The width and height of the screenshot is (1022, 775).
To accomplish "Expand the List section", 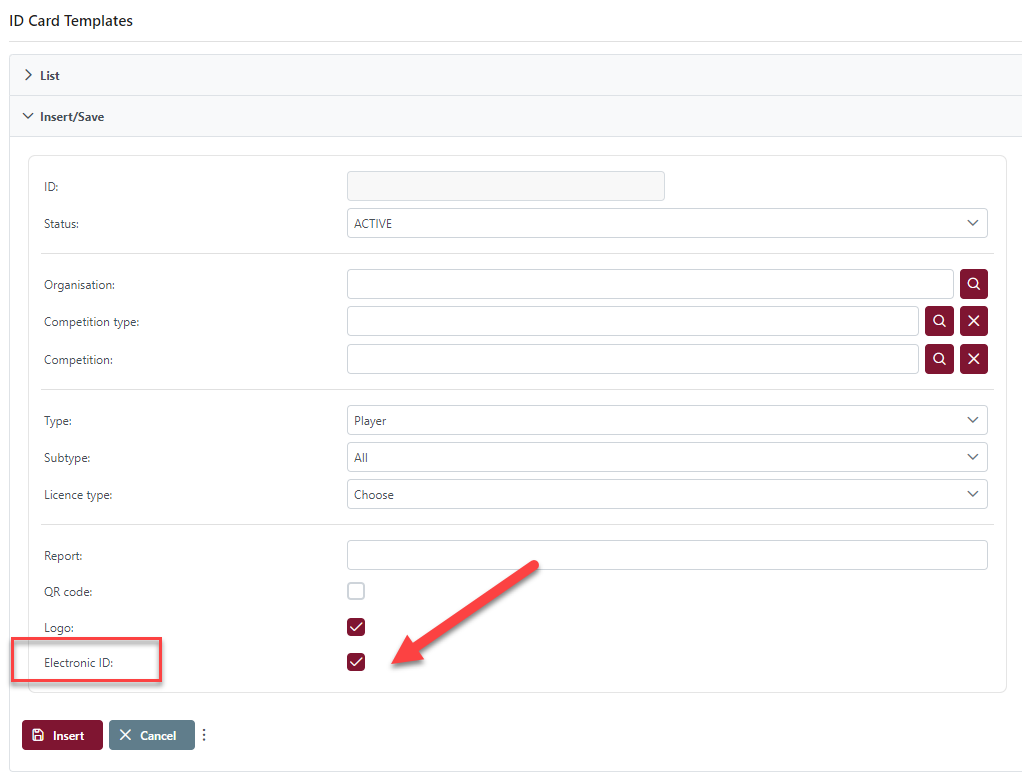I will coord(49,75).
